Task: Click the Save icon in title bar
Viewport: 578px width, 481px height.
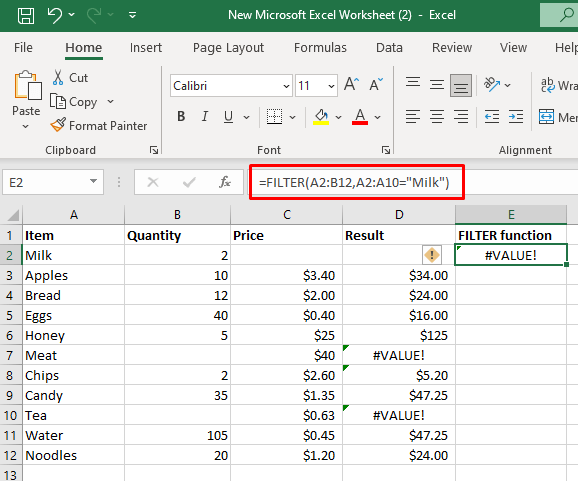Action: click(26, 15)
